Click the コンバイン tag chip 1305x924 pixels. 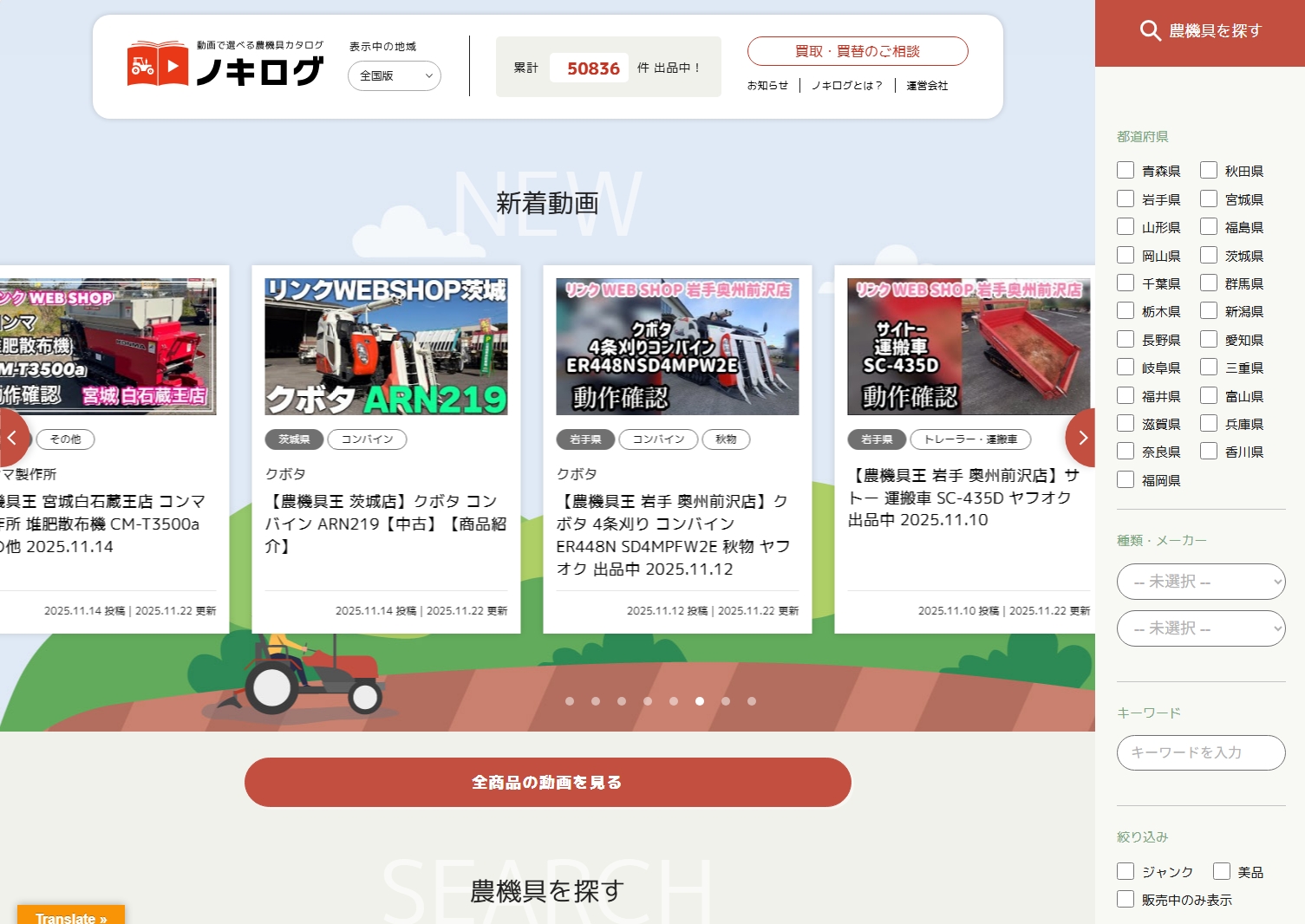pyautogui.click(x=367, y=439)
